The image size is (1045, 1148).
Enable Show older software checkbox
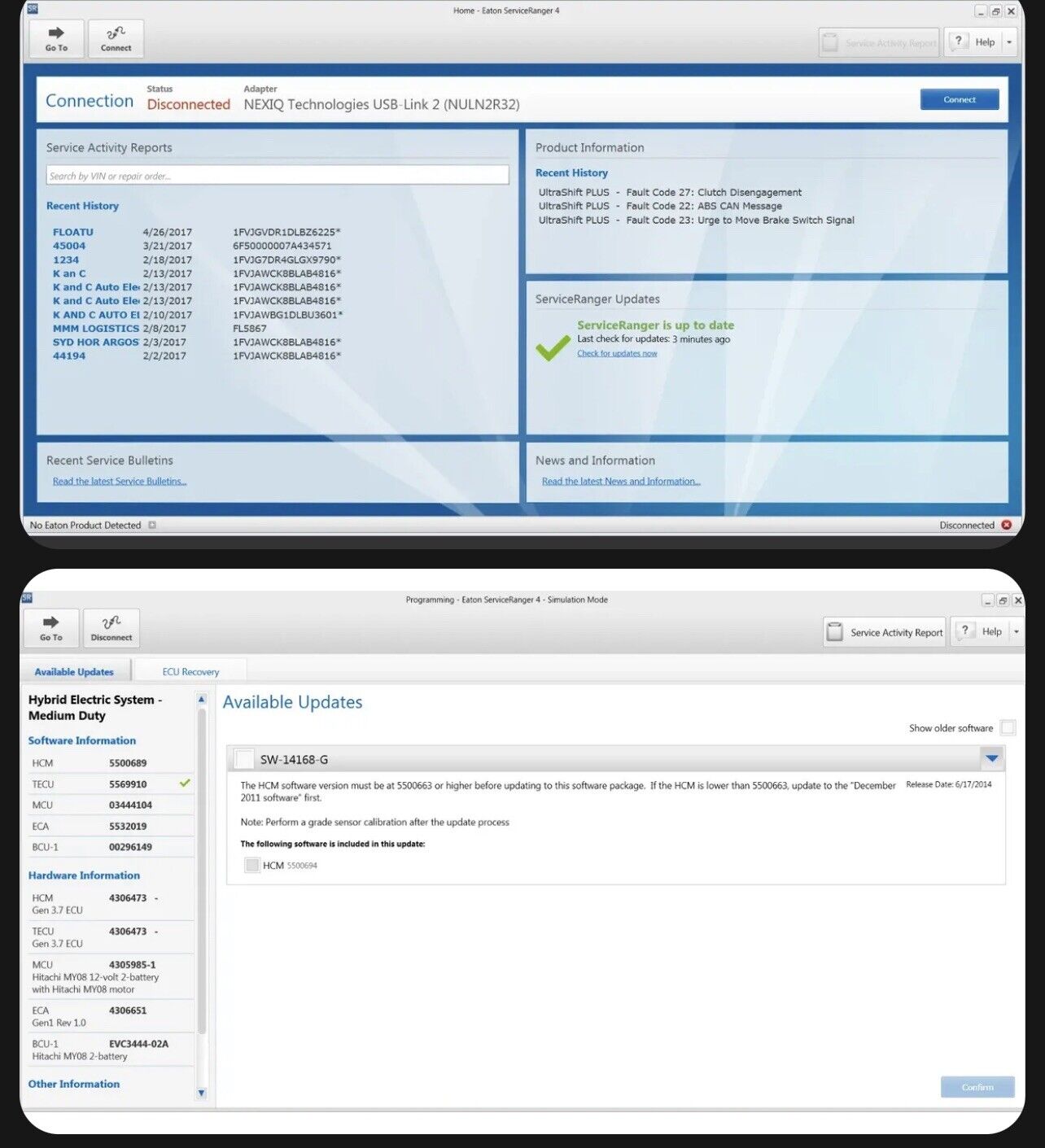point(1008,727)
